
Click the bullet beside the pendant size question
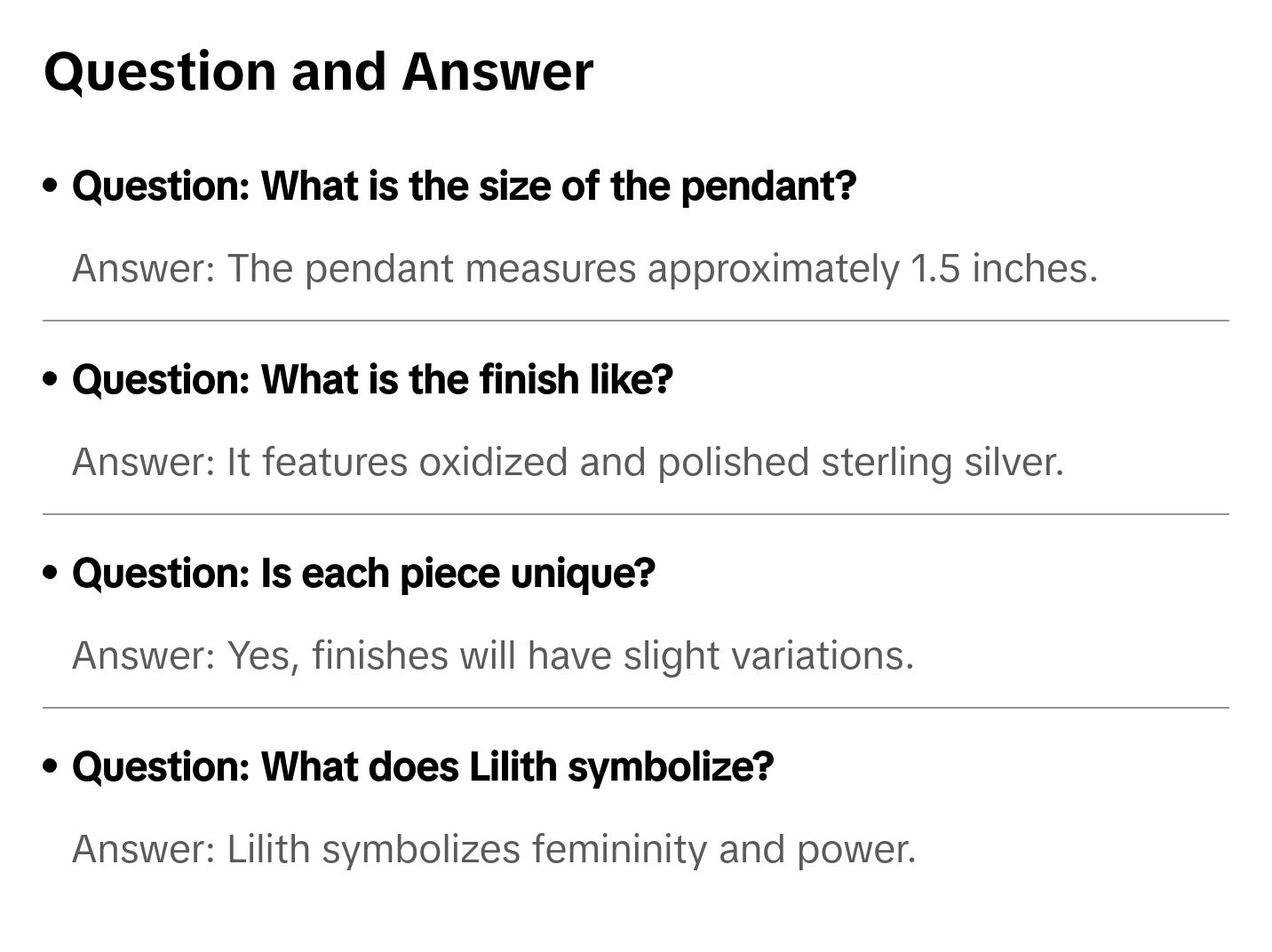pyautogui.click(x=51, y=186)
